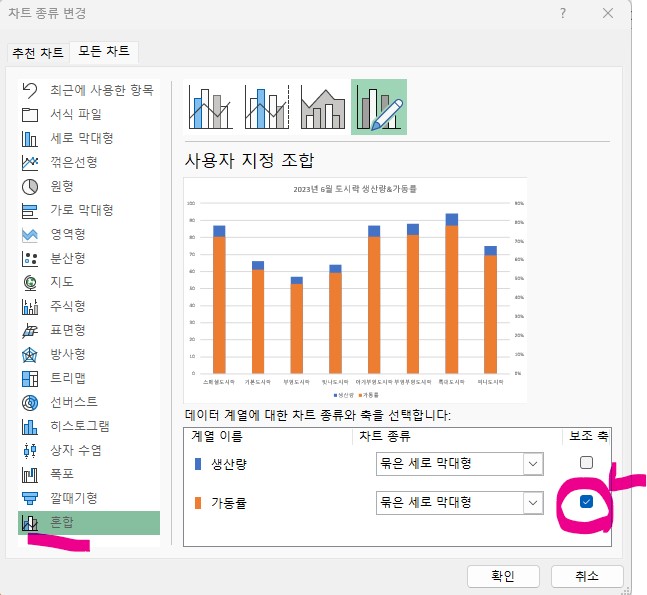Select 꺾은선형 category label

point(74,162)
